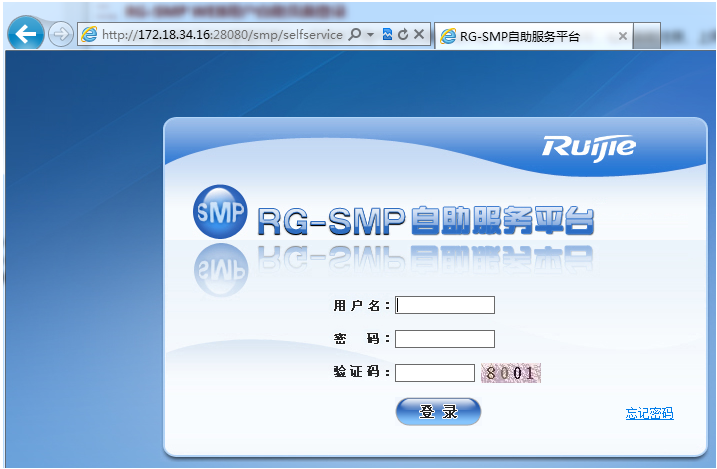Focus the 用户名 input field

[x=445, y=305]
